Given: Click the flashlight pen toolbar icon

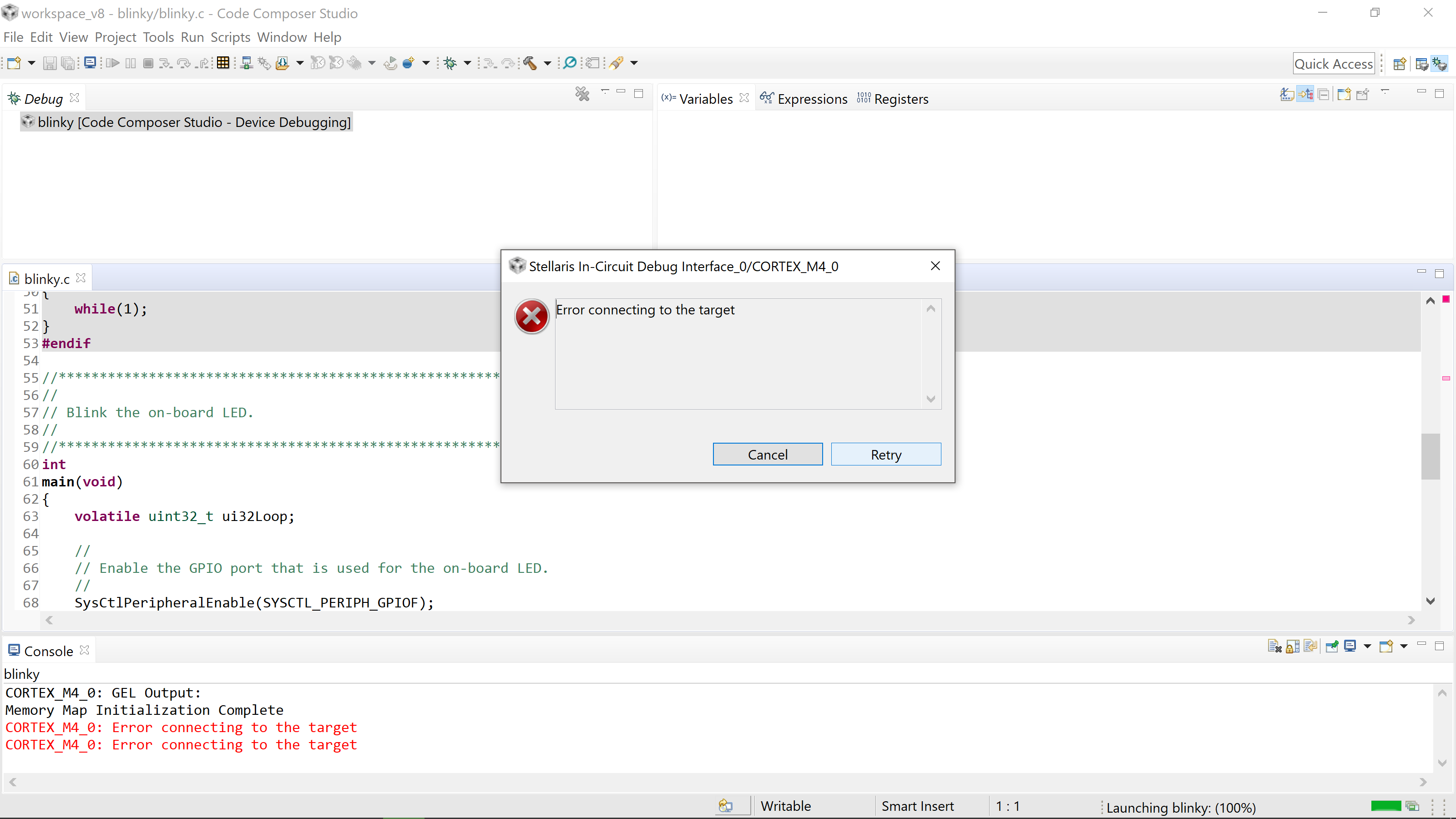Looking at the screenshot, I should click(616, 63).
